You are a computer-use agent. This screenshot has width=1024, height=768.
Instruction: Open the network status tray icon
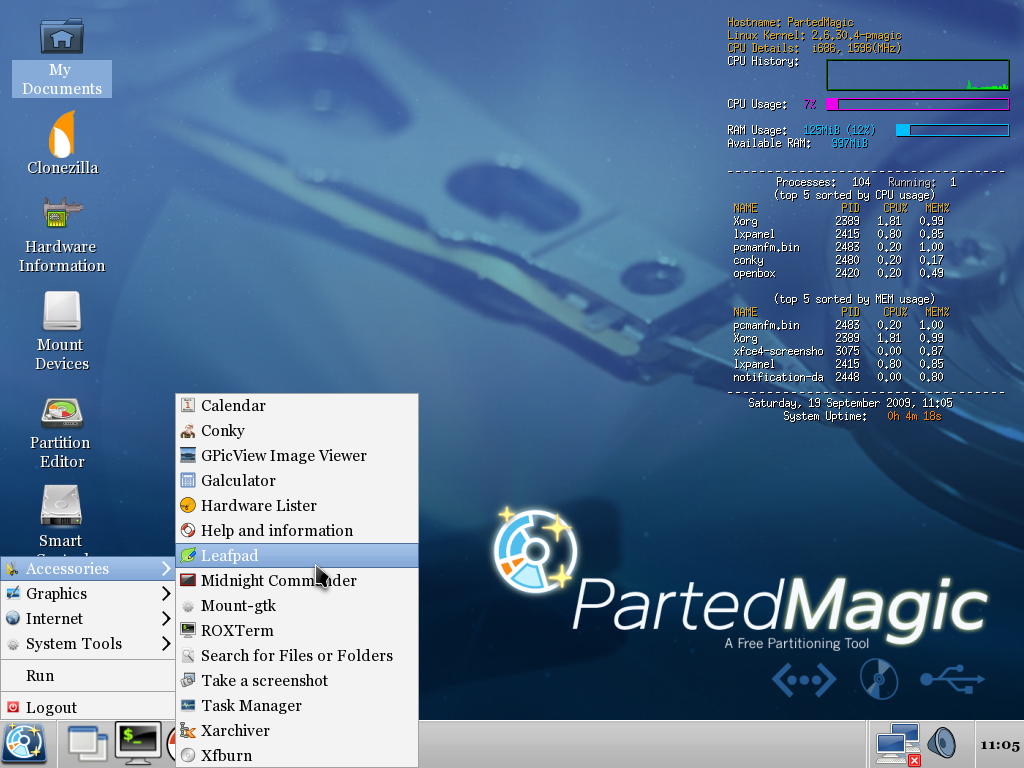coord(897,744)
